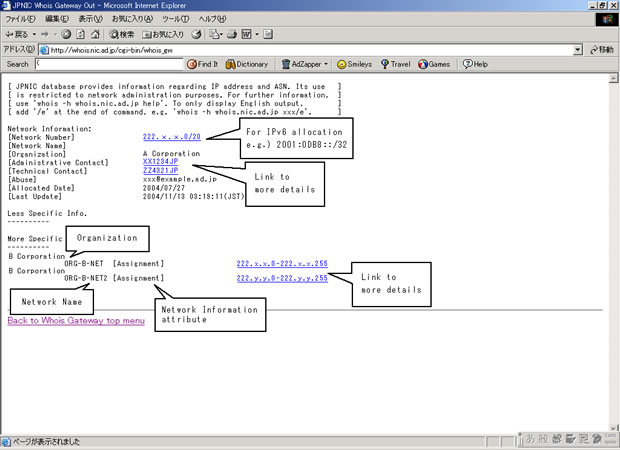
Task: Click the Stop loading icon
Action: (x=66, y=34)
